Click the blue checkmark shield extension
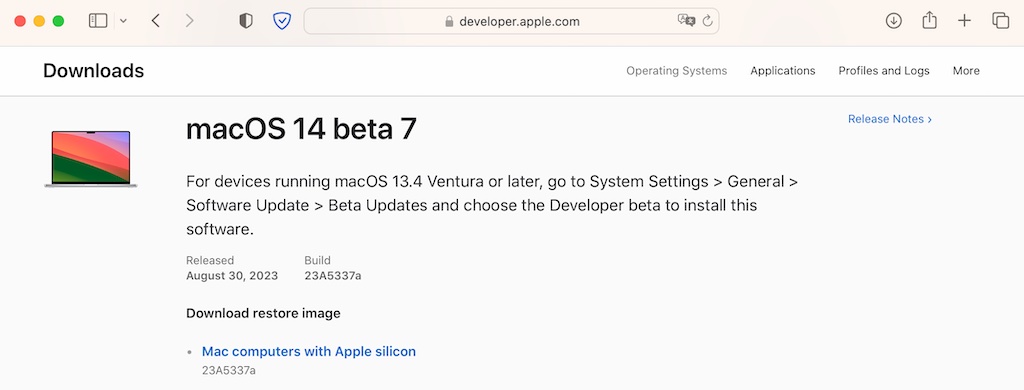This screenshot has width=1024, height=390. click(x=281, y=21)
